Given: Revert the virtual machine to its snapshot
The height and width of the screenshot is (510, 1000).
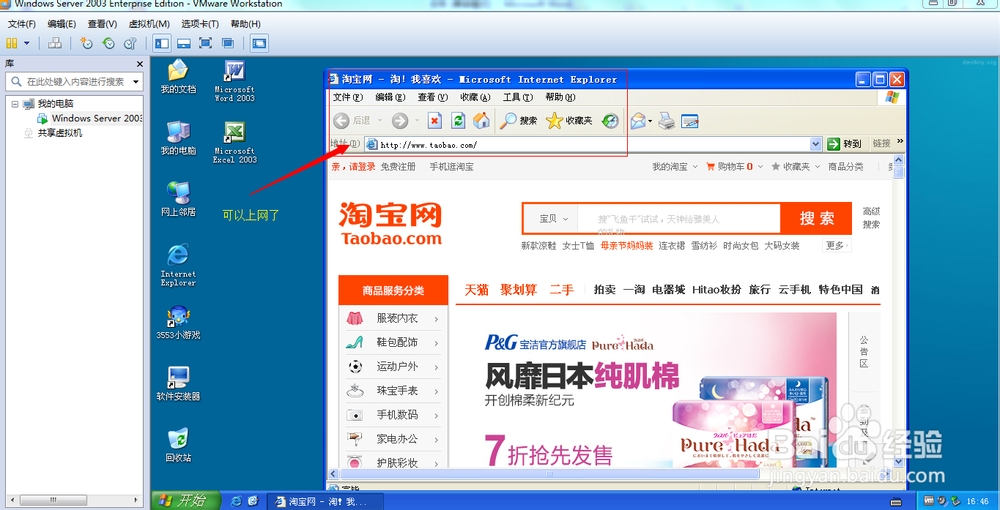Looking at the screenshot, I should click(108, 43).
